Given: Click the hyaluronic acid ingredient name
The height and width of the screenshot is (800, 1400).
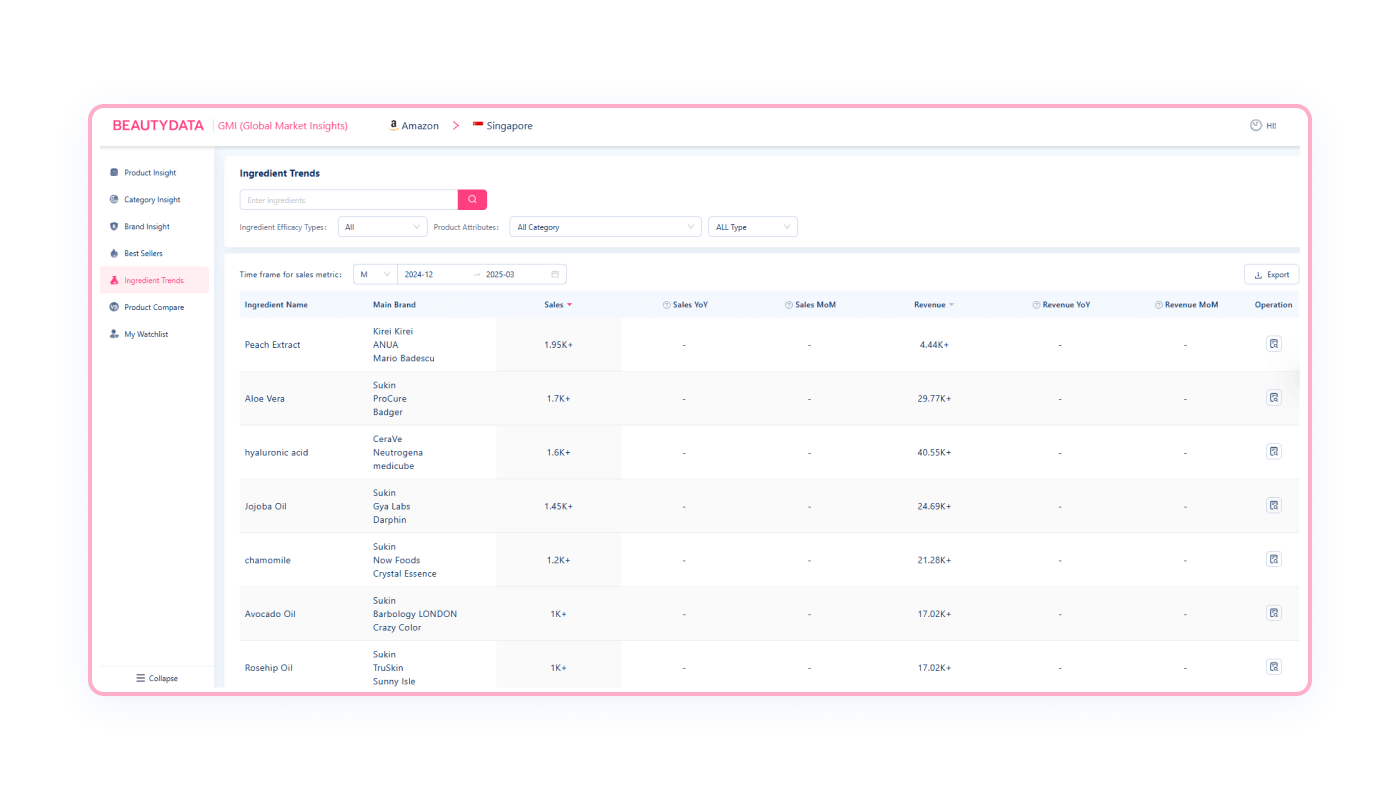Looking at the screenshot, I should pos(277,453).
